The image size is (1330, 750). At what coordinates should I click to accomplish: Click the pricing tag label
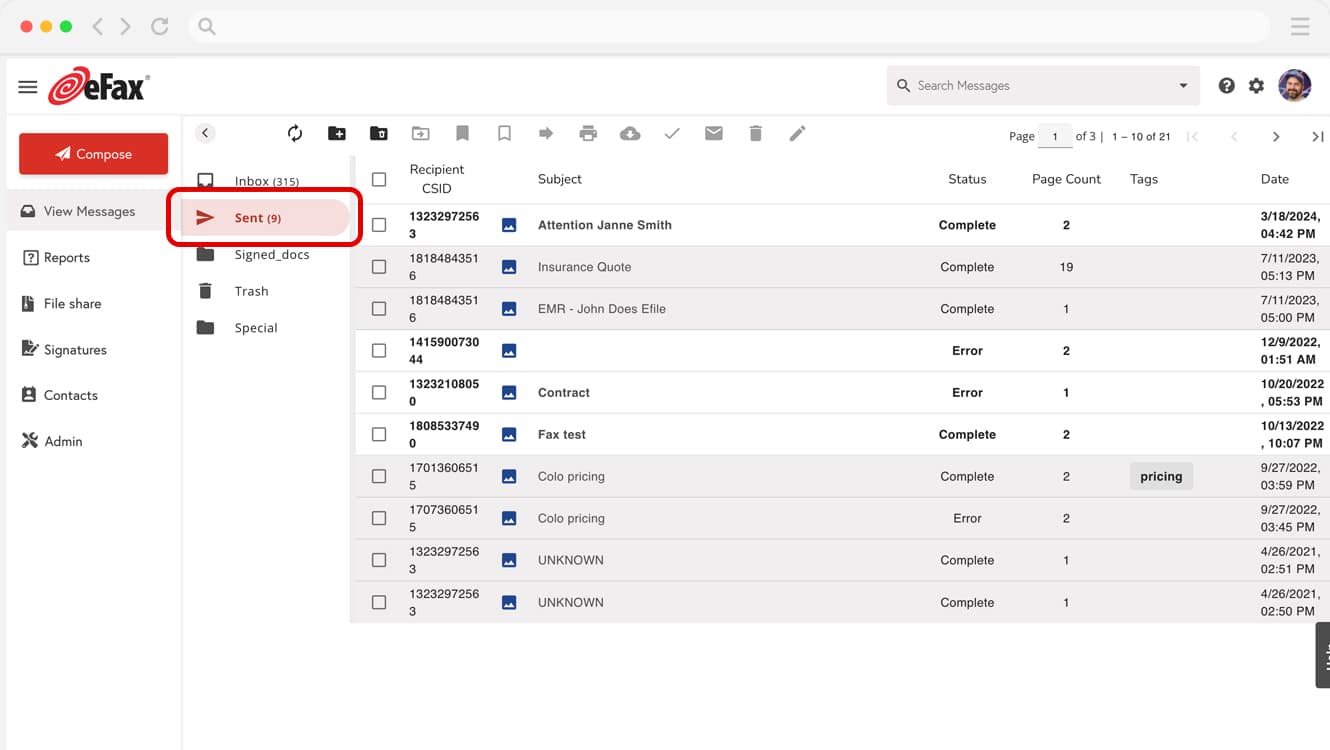coord(1160,476)
